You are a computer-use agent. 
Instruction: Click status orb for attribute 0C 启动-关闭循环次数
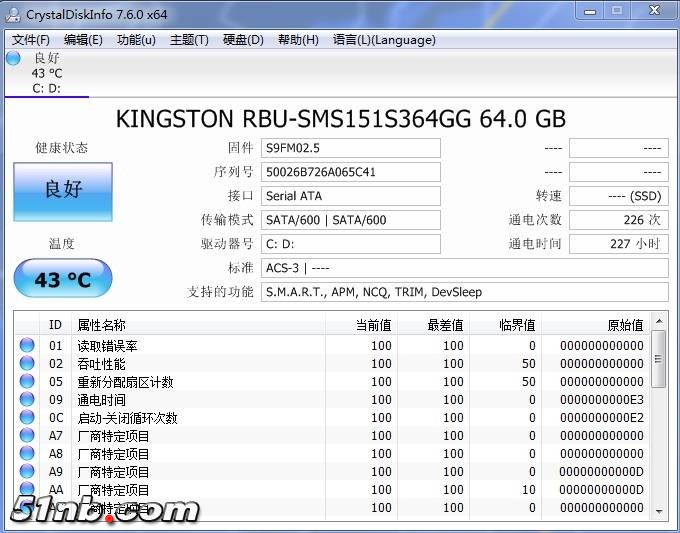[x=27, y=418]
